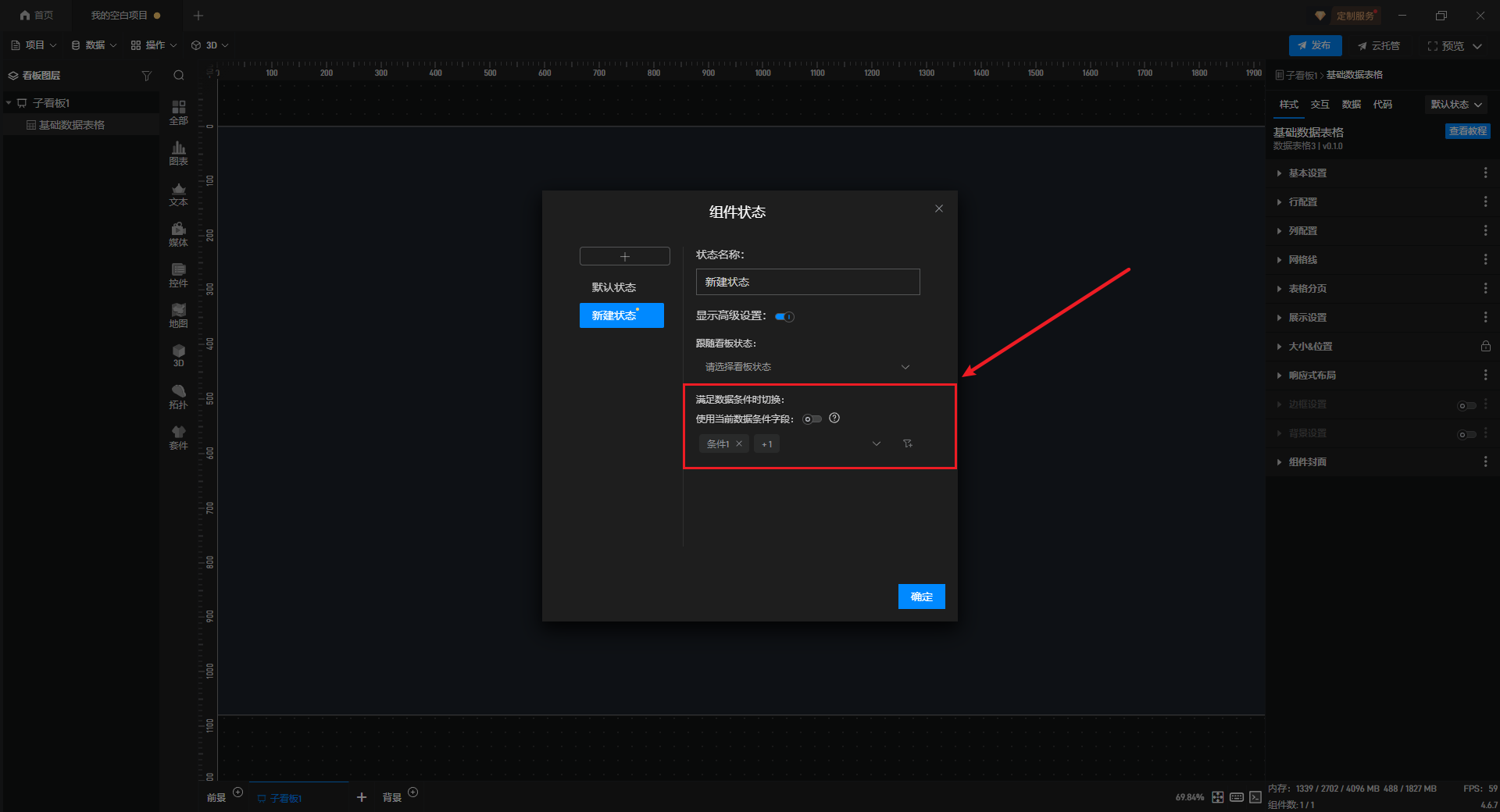Click the 媒体 media components icon
Screen dimensions: 1500x812
click(178, 233)
